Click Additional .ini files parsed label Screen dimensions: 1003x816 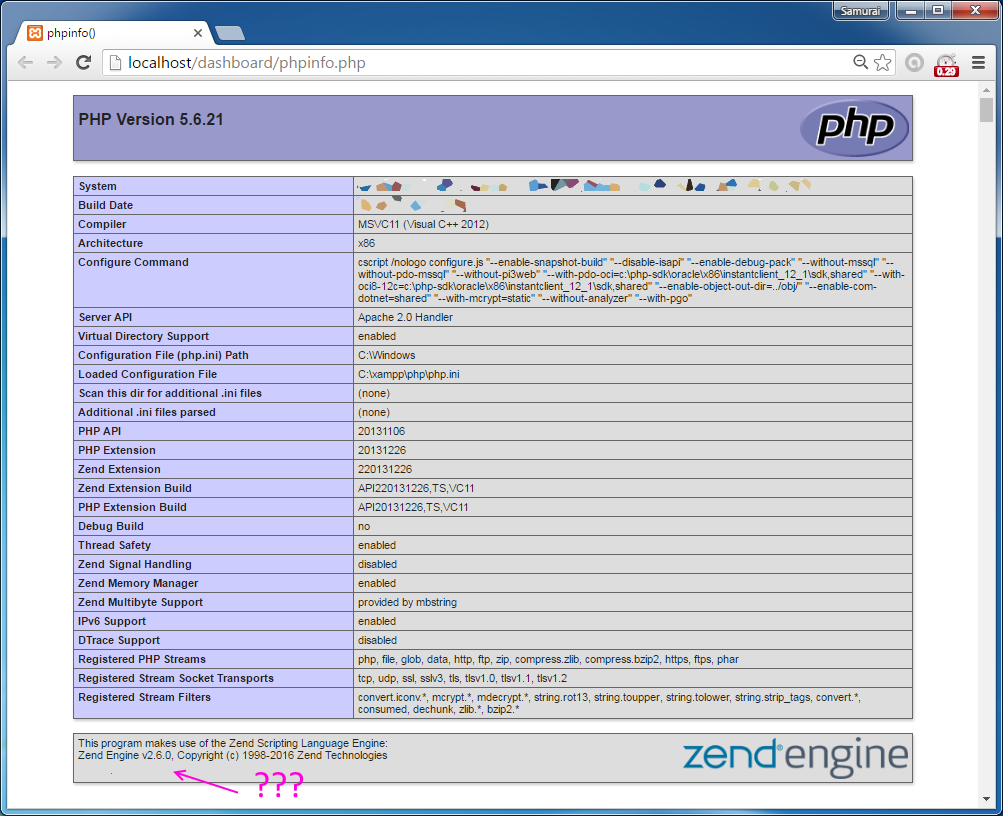click(146, 412)
